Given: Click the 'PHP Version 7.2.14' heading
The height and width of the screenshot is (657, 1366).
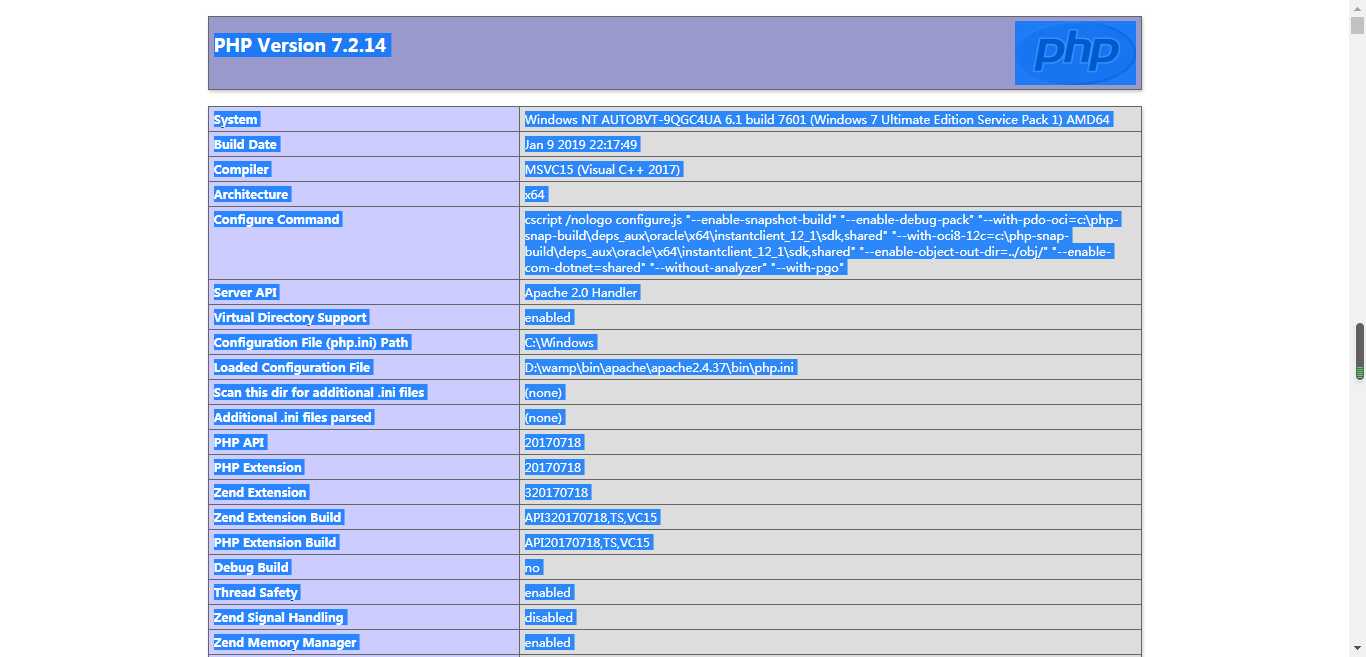Looking at the screenshot, I should coord(300,45).
